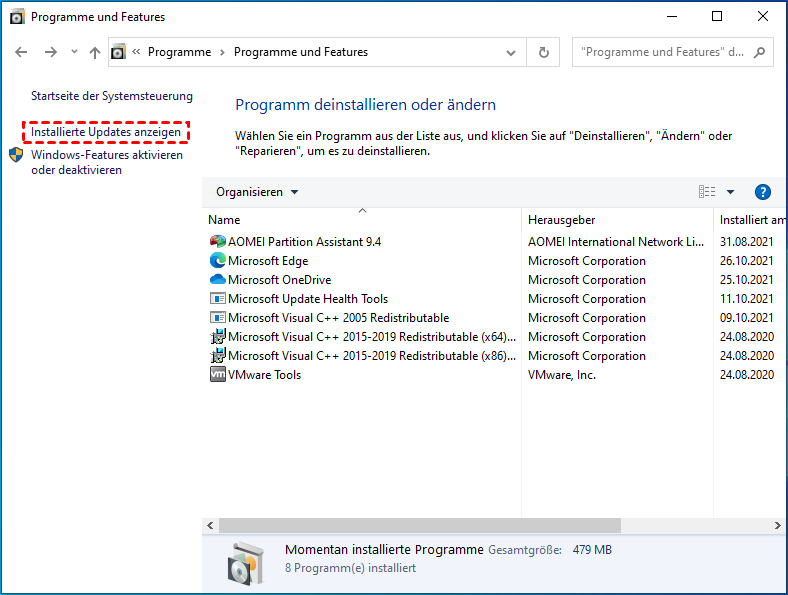This screenshot has width=788, height=595.
Task: Click the scrollbar right arrow
Action: pos(777,525)
